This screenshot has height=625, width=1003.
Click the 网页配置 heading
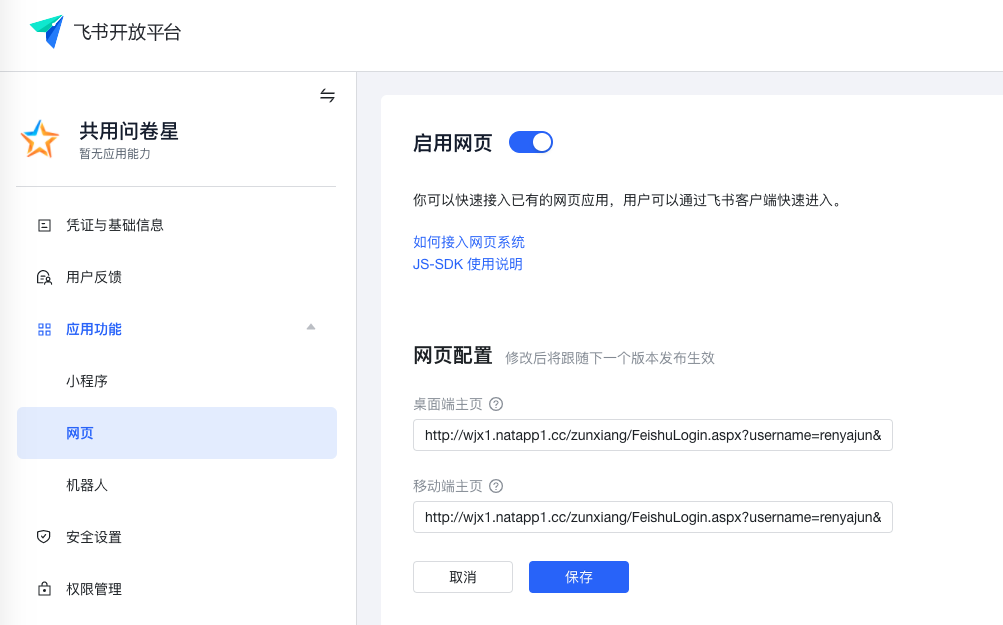pos(453,355)
